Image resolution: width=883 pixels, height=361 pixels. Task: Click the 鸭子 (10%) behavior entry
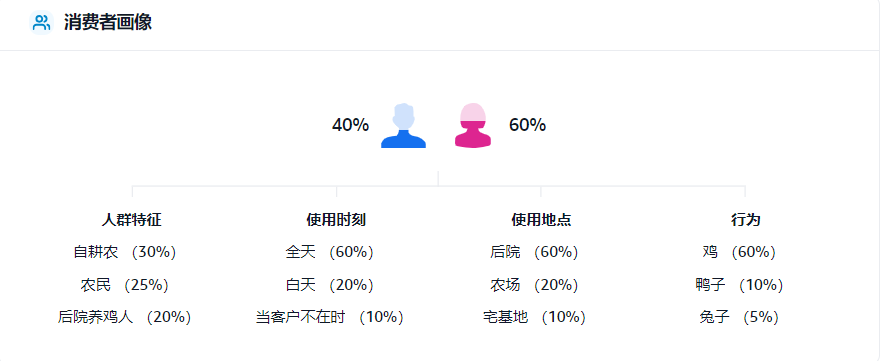tap(739, 285)
